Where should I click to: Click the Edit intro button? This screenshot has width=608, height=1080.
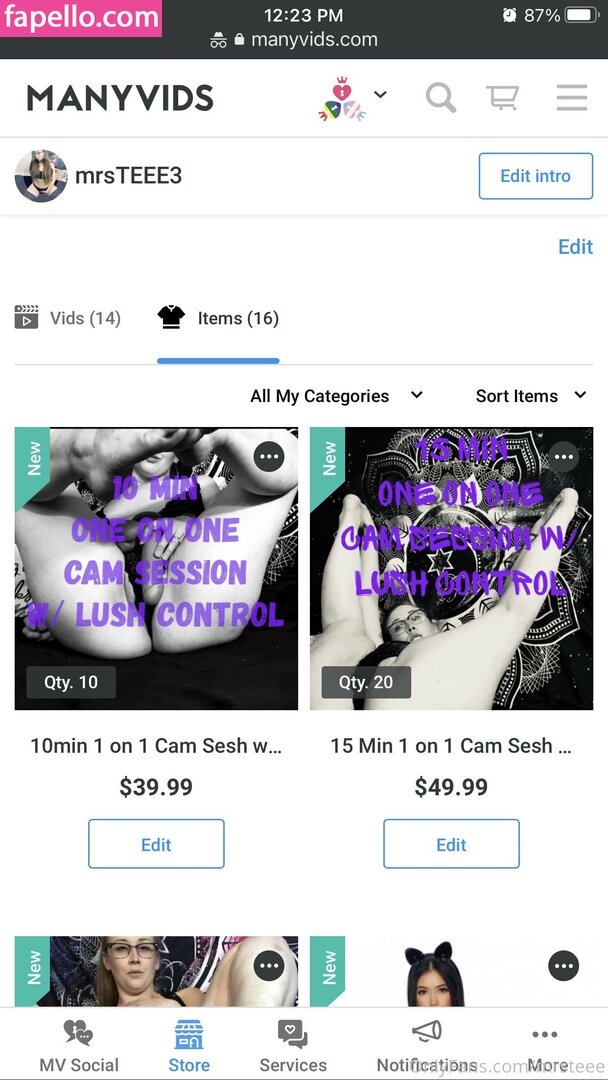point(536,176)
